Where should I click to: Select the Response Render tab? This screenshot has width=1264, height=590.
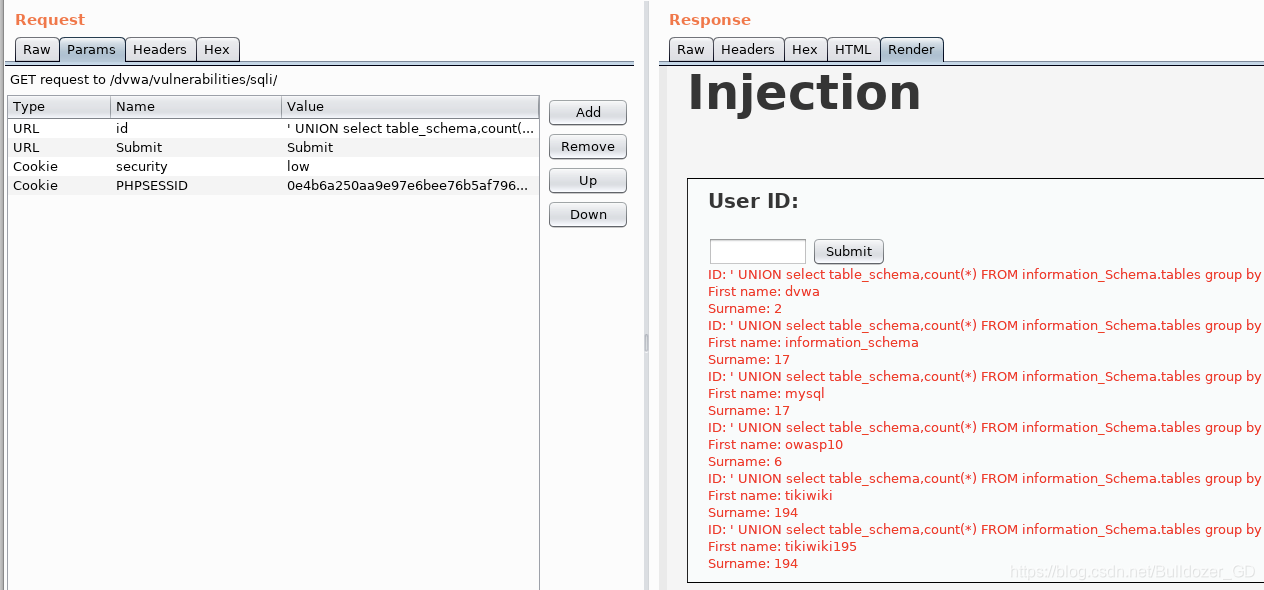coord(912,49)
